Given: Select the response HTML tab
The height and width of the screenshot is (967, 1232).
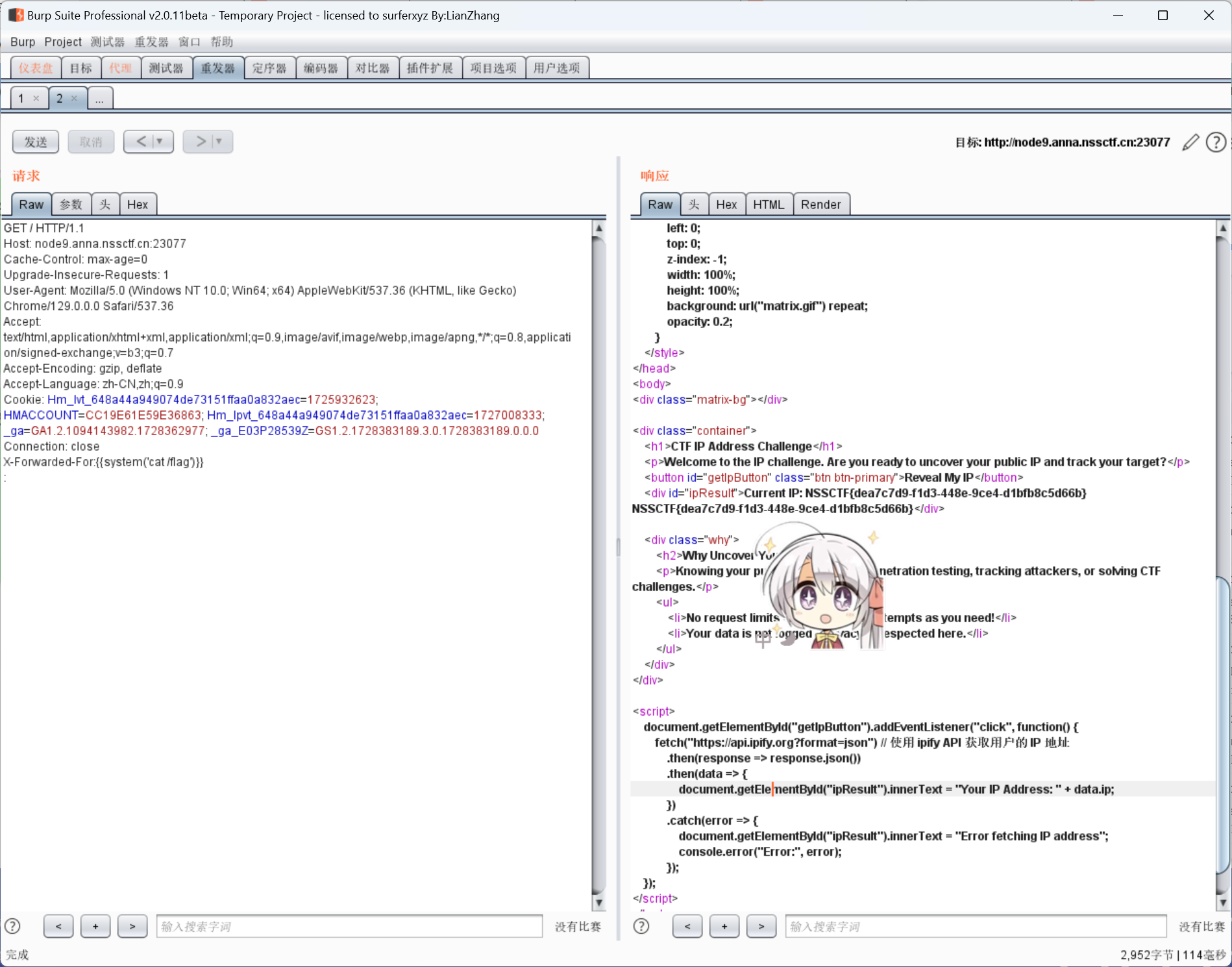Looking at the screenshot, I should (x=769, y=205).
